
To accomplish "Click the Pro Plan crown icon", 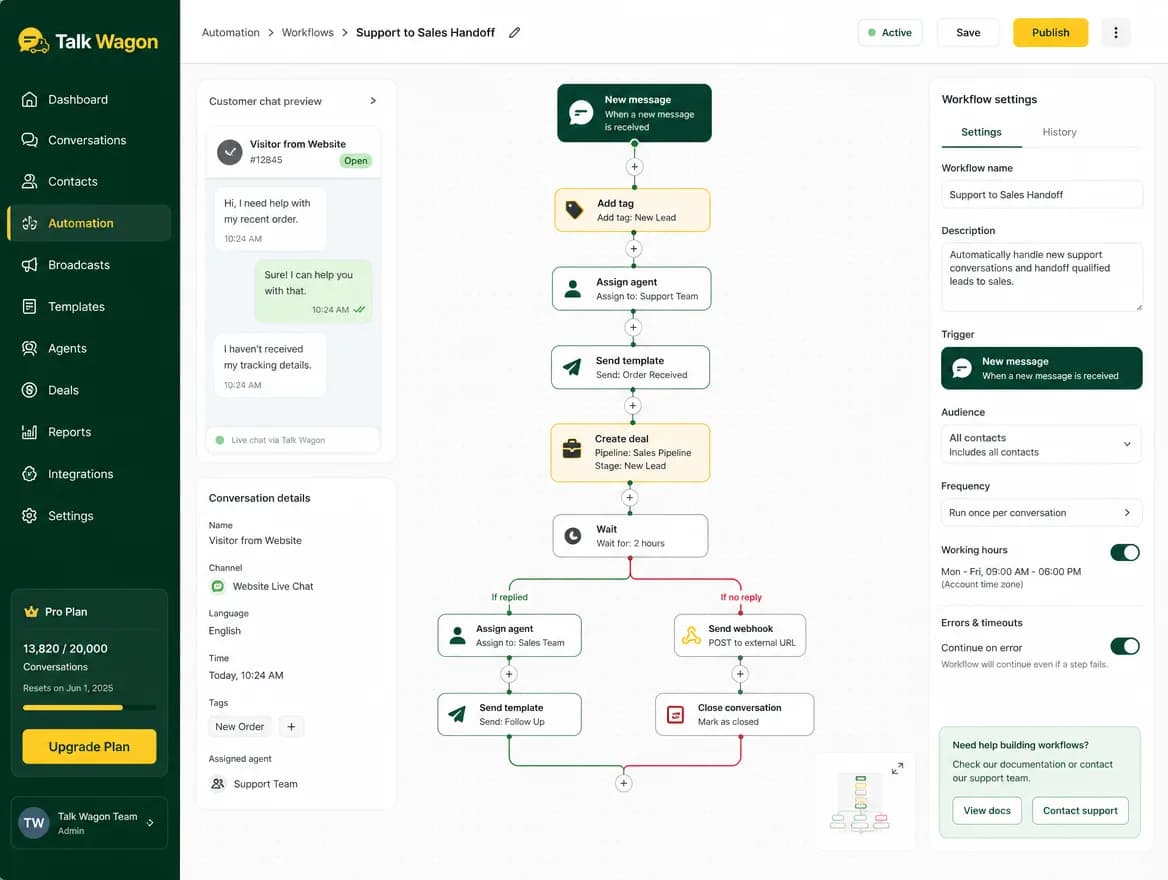I will [x=31, y=612].
